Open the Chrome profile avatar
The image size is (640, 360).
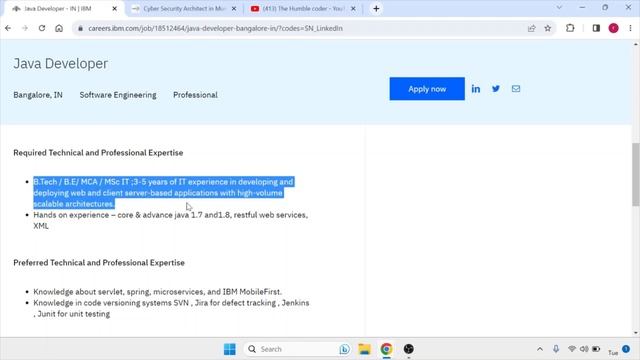(x=613, y=28)
